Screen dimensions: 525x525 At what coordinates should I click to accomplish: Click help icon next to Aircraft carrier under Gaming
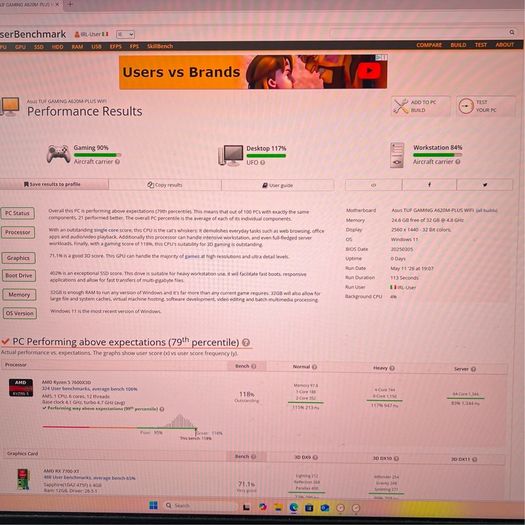coord(118,161)
